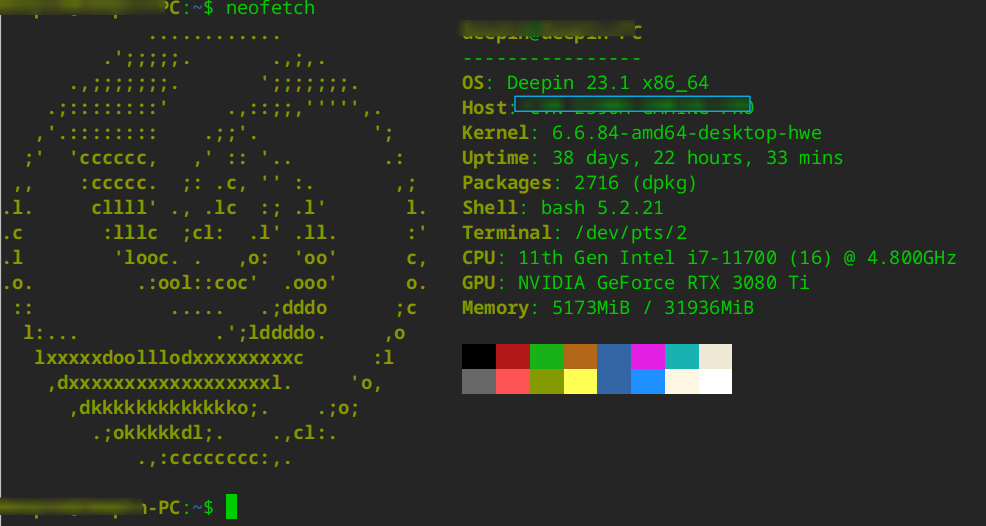The height and width of the screenshot is (526, 986).
Task: Click the "Memory" label
Action: pos(496,308)
